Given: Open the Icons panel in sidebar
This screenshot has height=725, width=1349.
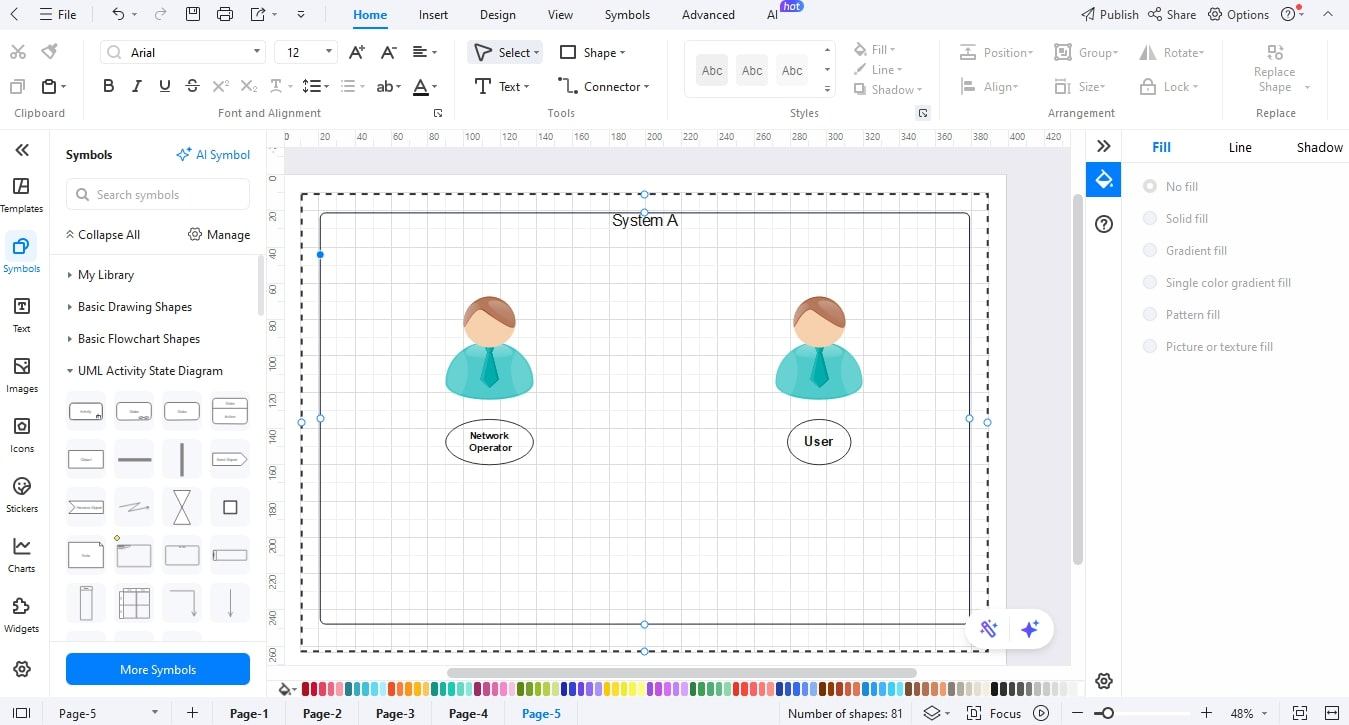Looking at the screenshot, I should (x=21, y=435).
